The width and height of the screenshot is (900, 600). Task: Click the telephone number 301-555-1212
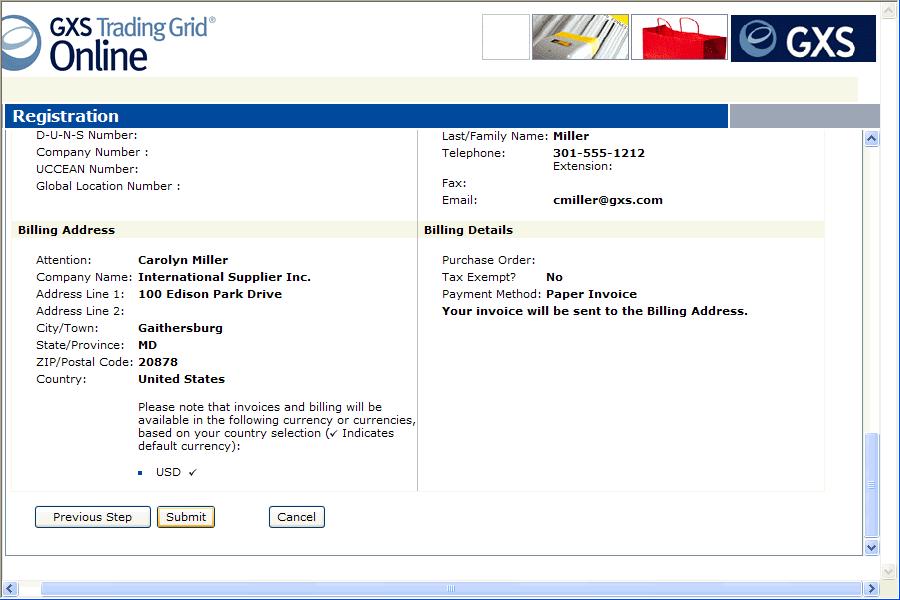599,153
